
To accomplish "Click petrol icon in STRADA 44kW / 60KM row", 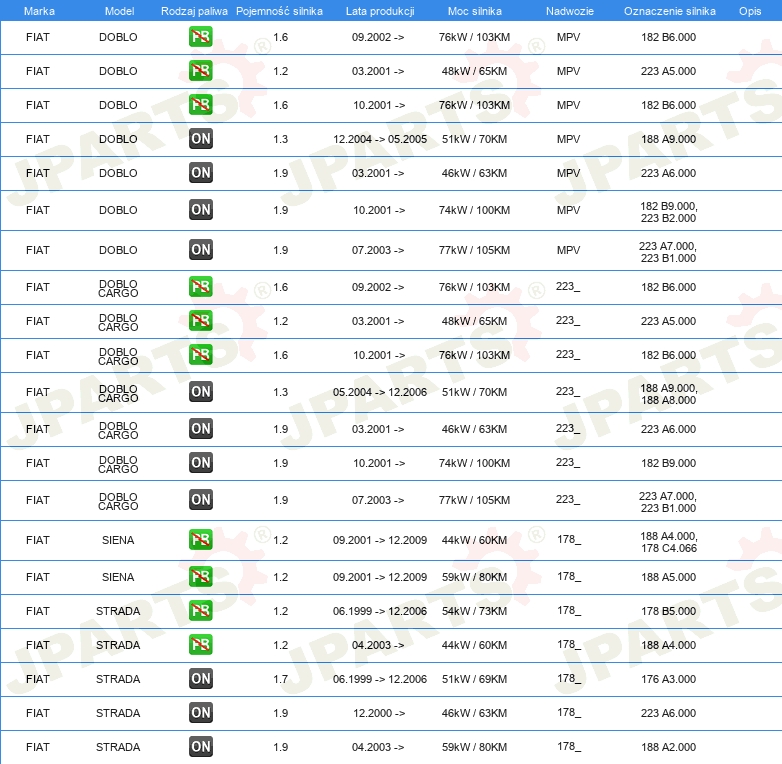I will click(x=200, y=644).
